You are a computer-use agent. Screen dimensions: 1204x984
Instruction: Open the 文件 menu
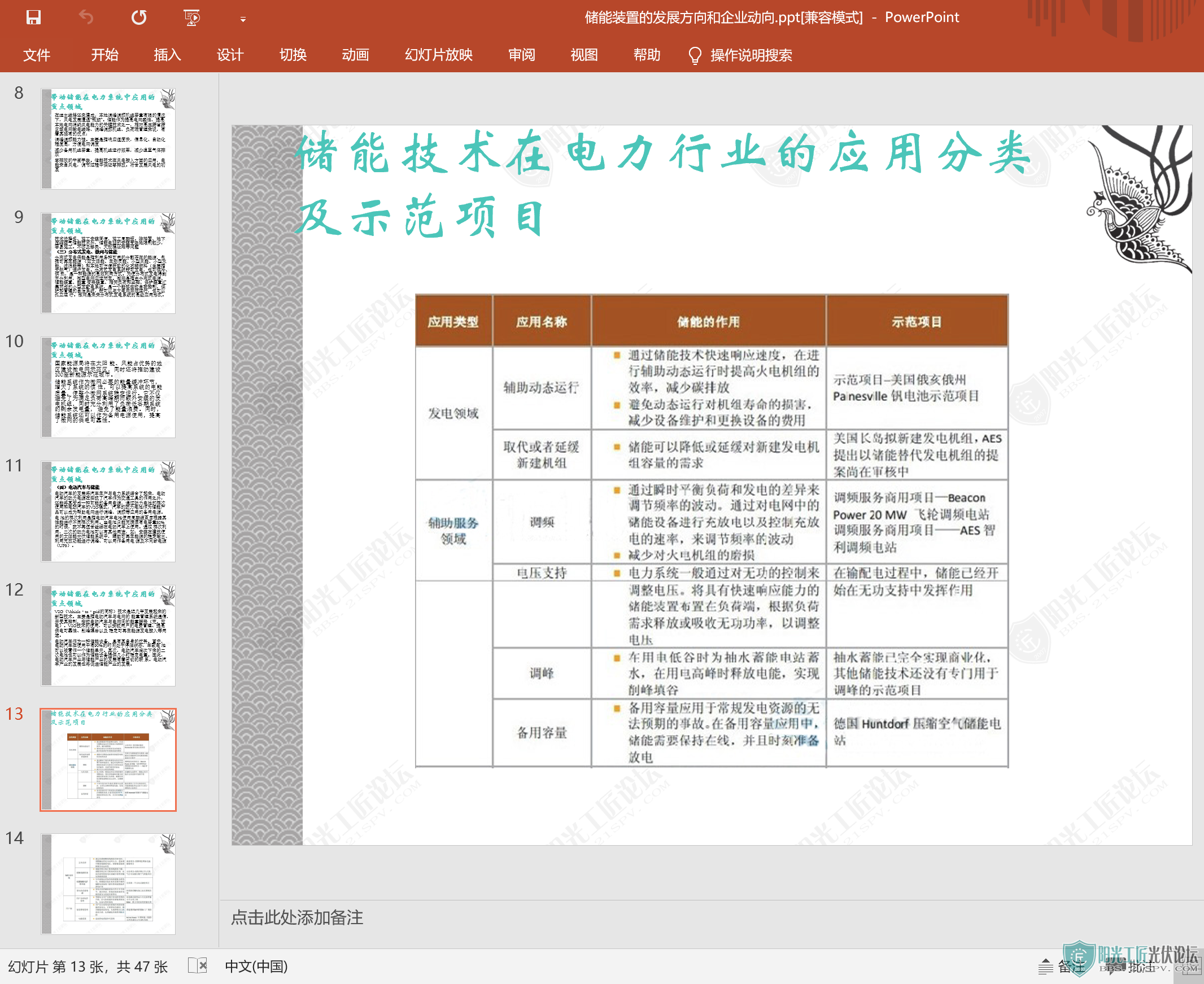pos(37,55)
